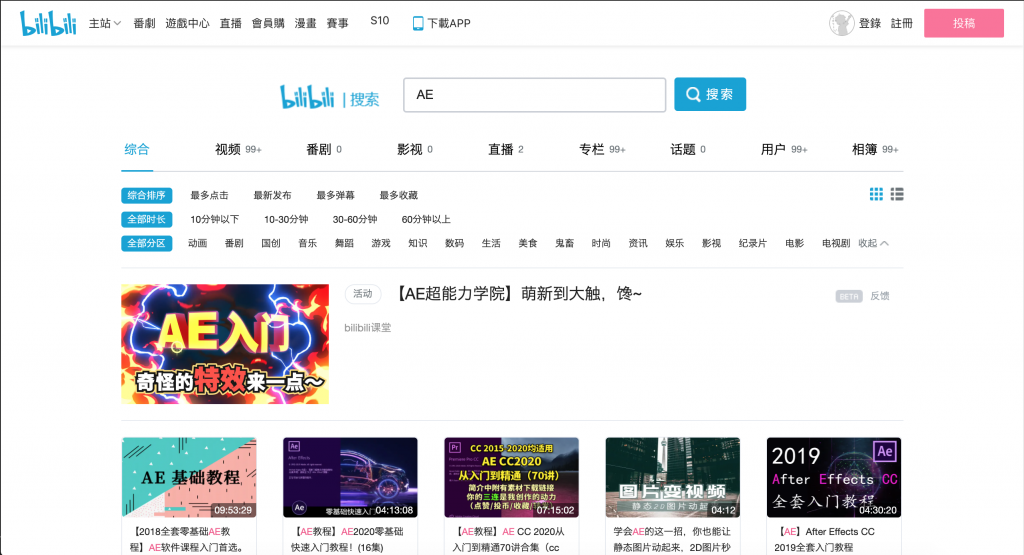The image size is (1024, 555).
Task: Open the S10 navigation link
Action: pos(379,21)
